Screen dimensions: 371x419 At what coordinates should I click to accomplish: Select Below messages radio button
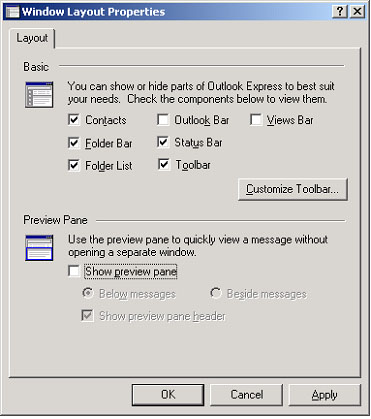[x=88, y=293]
